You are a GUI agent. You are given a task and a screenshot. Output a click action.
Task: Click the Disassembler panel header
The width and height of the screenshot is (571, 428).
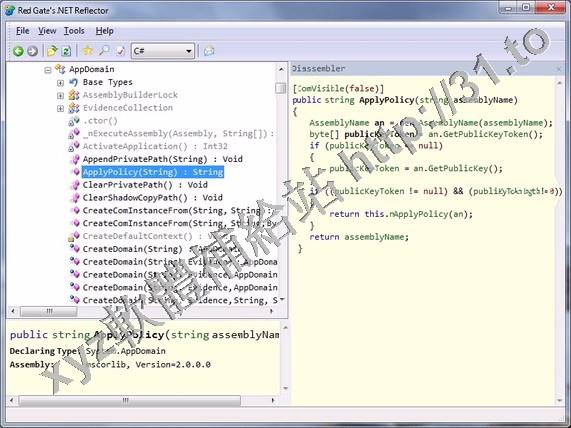pos(428,68)
